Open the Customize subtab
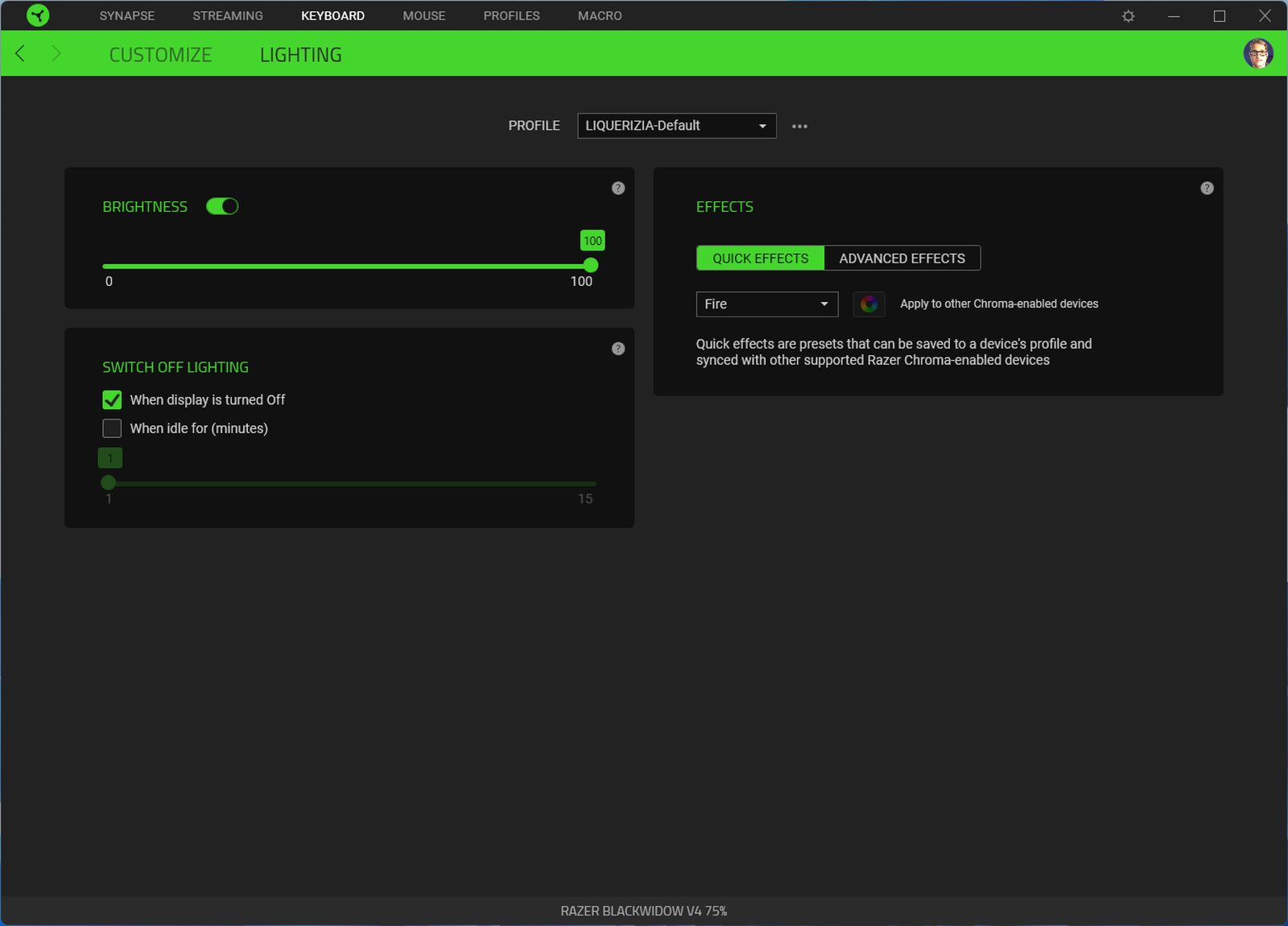Screen dimensions: 1288x926 [161, 55]
